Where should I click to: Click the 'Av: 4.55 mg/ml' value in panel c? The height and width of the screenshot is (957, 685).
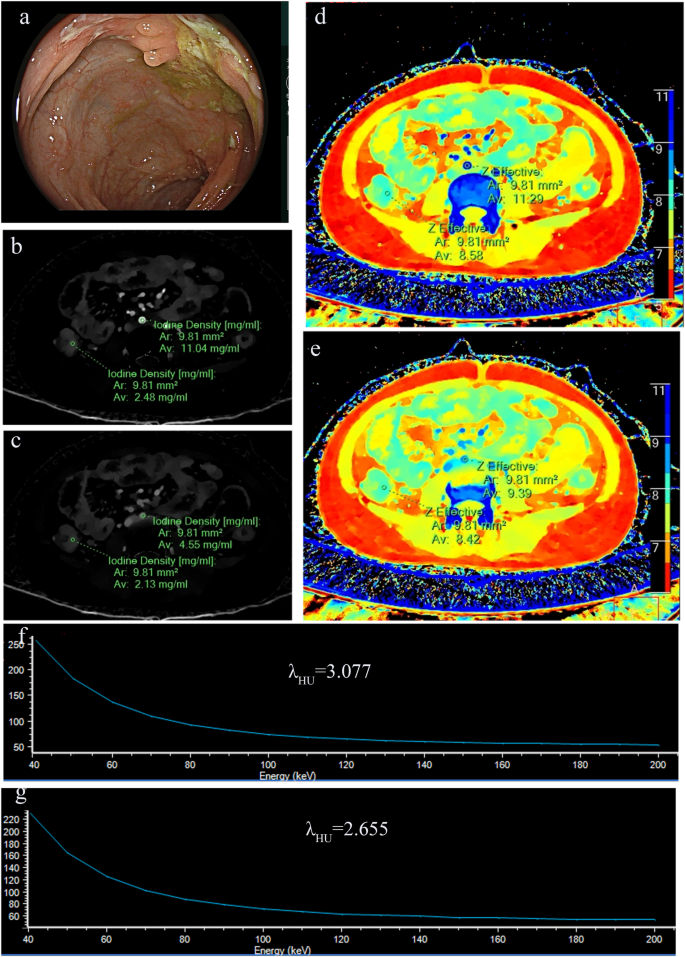point(195,544)
